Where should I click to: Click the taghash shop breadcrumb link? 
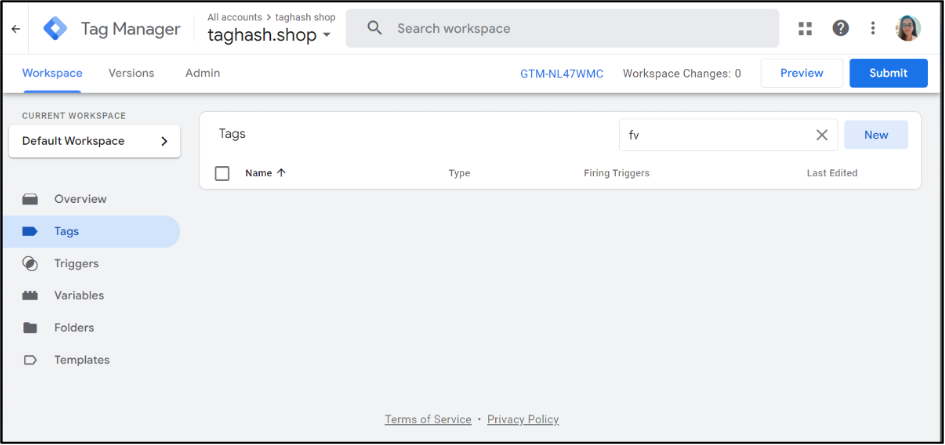point(305,17)
